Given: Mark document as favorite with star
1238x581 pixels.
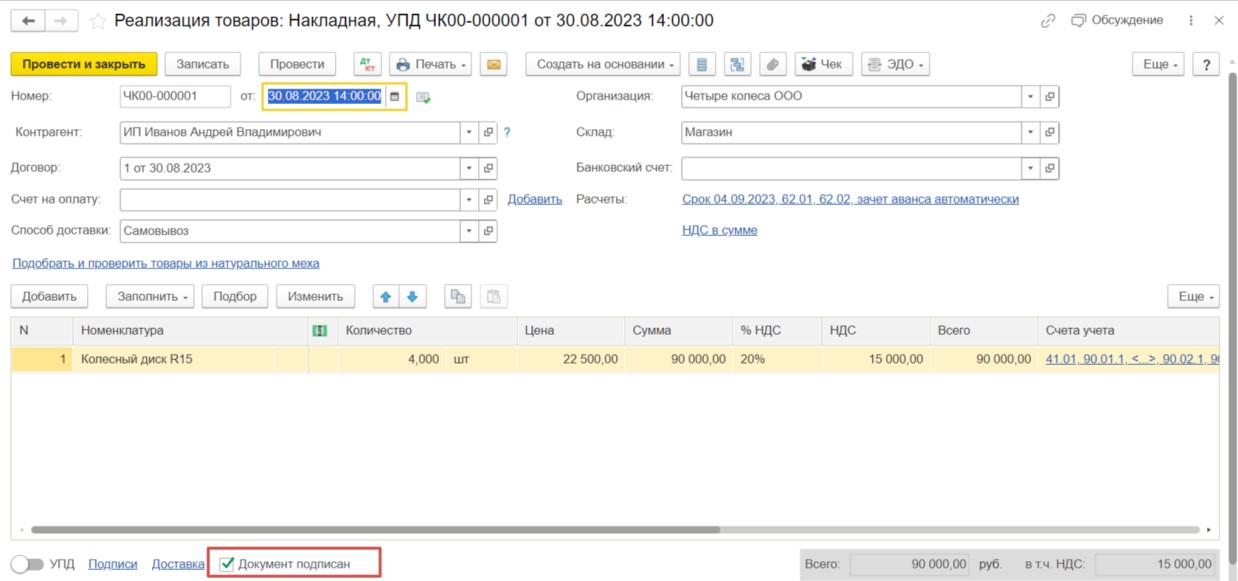Looking at the screenshot, I should (97, 21).
